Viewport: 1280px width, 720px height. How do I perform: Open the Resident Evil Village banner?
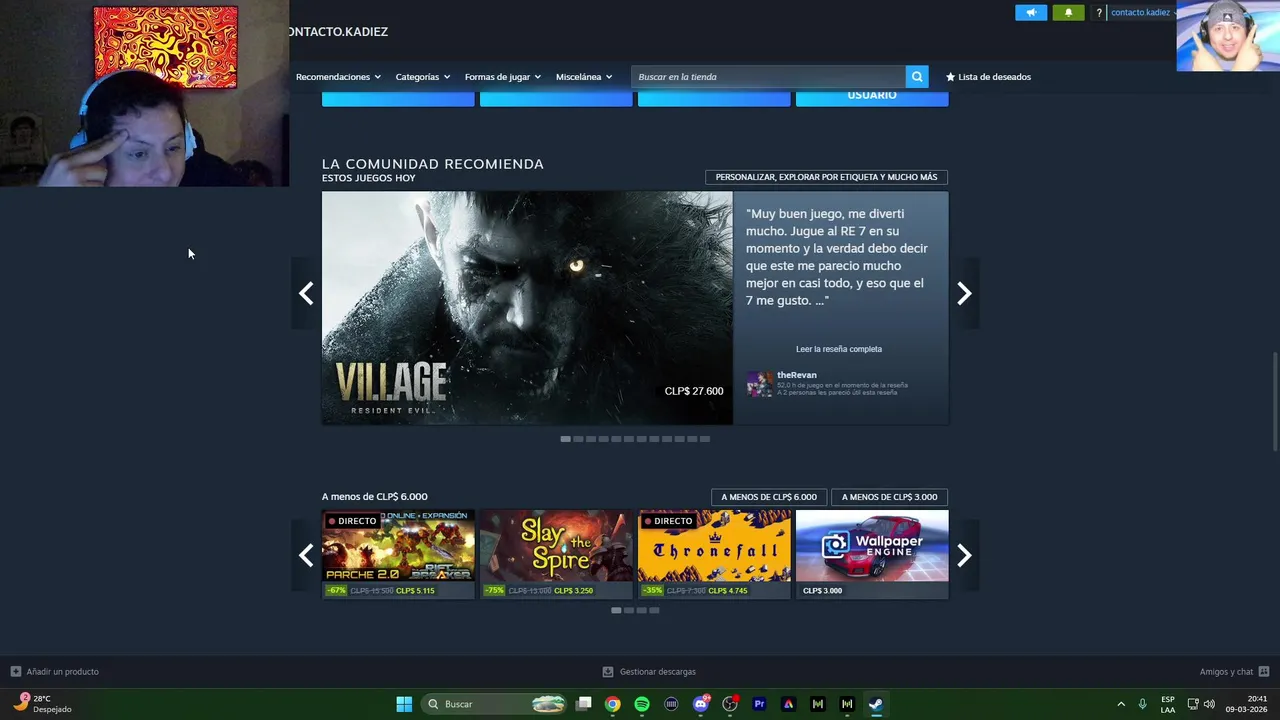point(527,308)
